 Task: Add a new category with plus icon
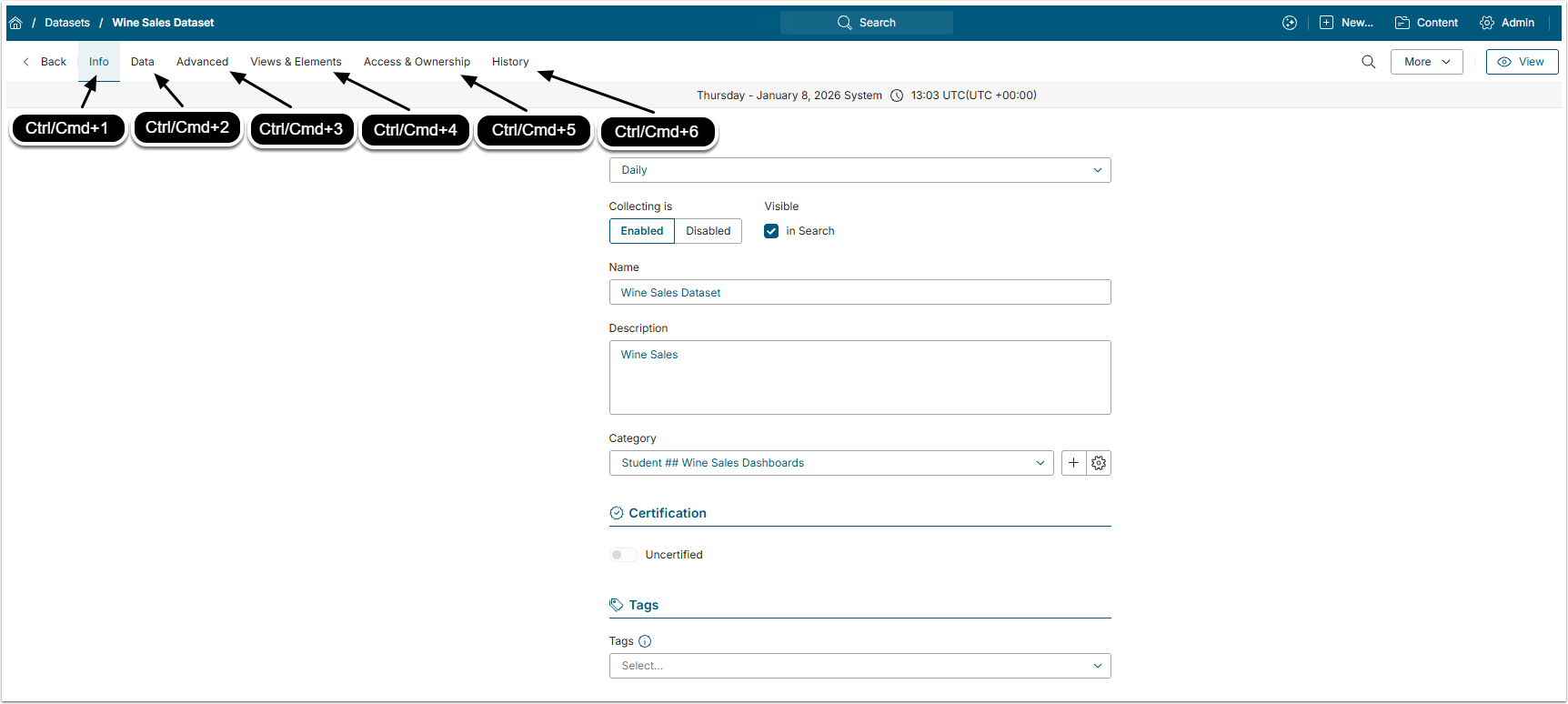(1073, 463)
